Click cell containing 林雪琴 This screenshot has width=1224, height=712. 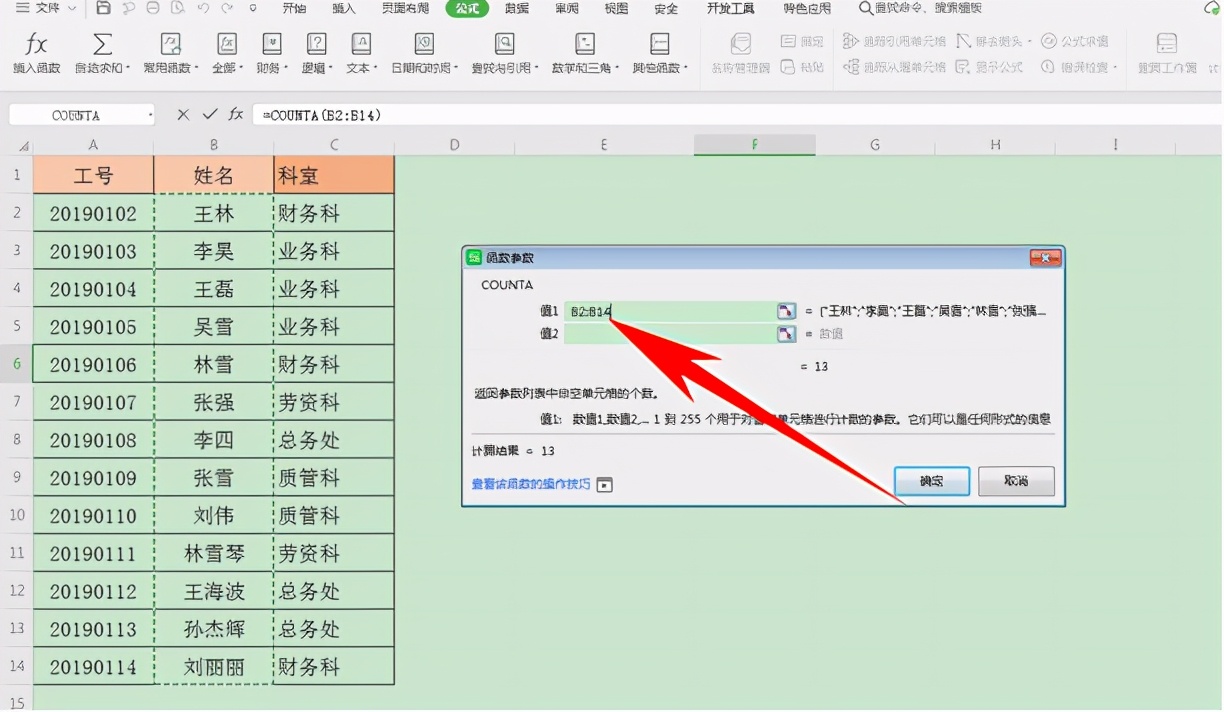point(214,553)
